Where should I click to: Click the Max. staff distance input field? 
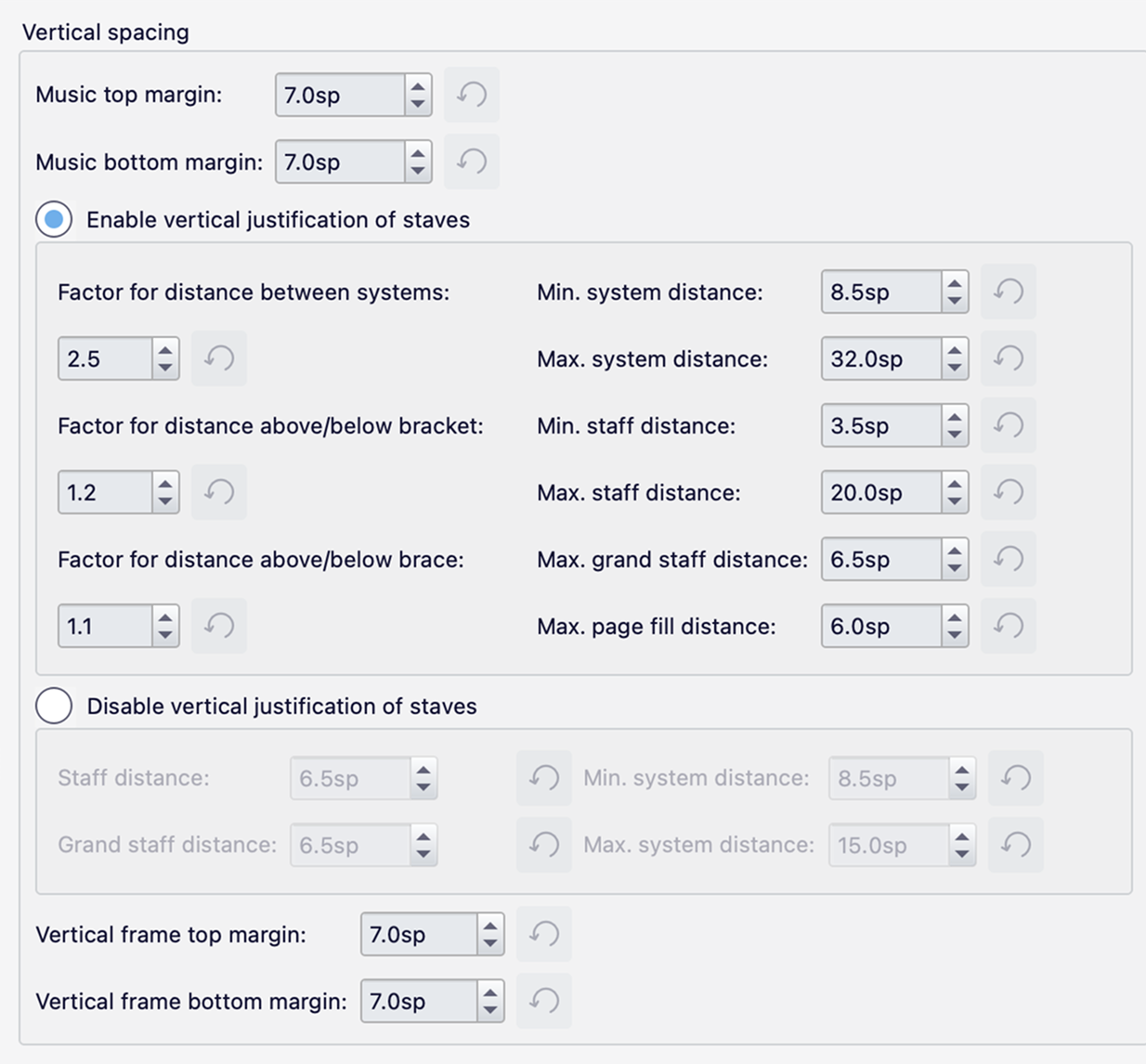pos(880,492)
